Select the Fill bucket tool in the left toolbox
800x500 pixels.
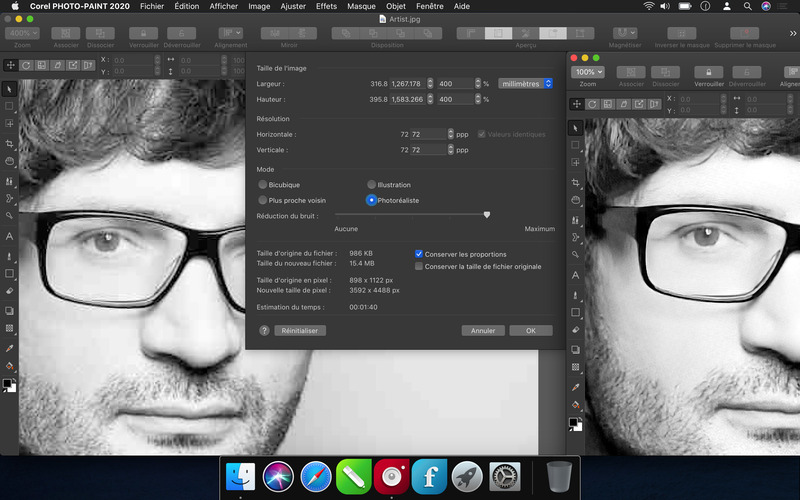[9, 365]
